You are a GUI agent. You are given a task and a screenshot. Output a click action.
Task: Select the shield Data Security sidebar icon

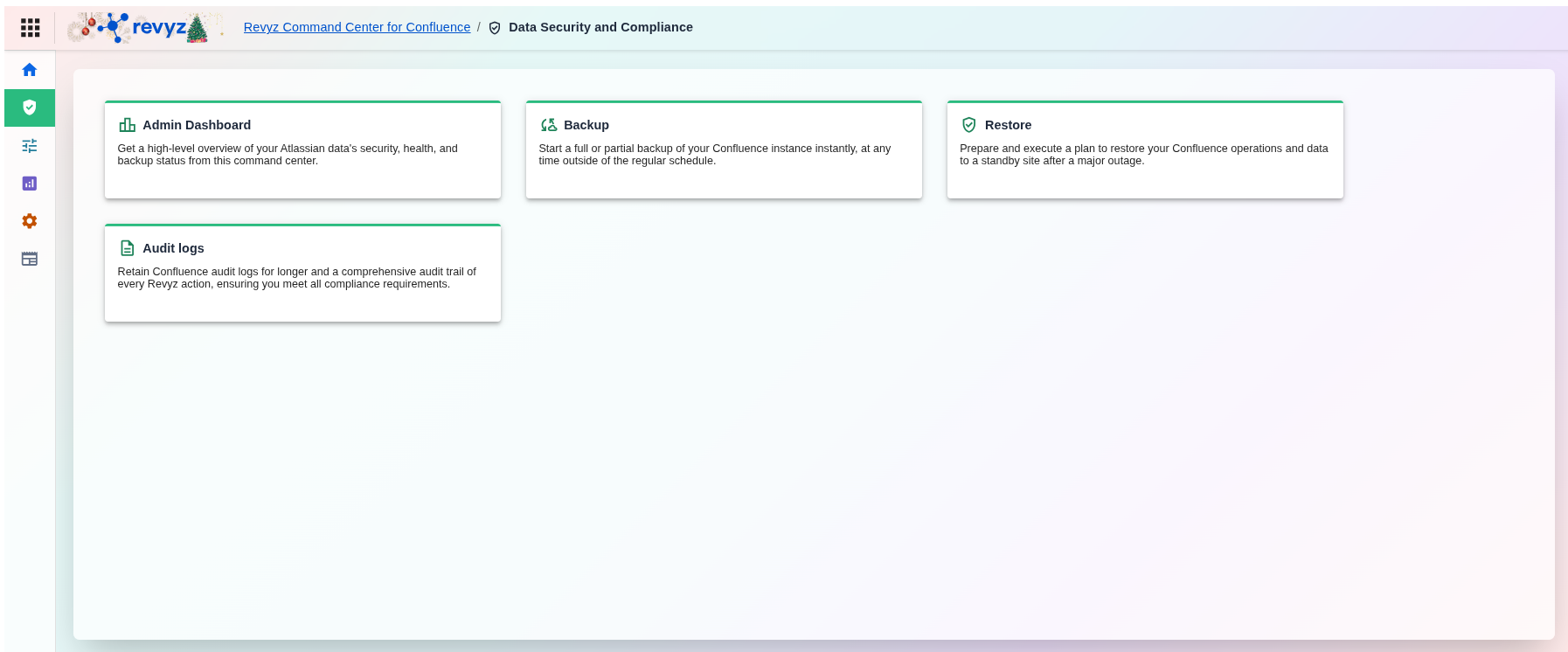click(x=30, y=108)
